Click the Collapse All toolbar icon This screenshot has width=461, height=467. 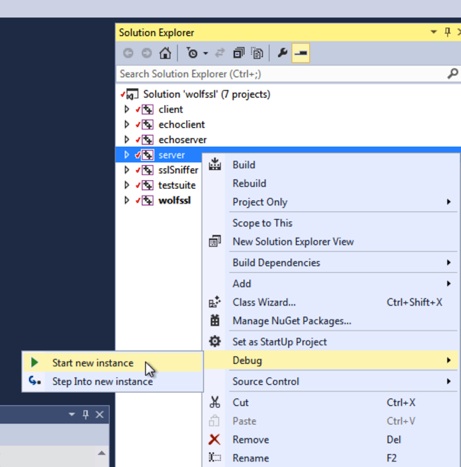239,53
